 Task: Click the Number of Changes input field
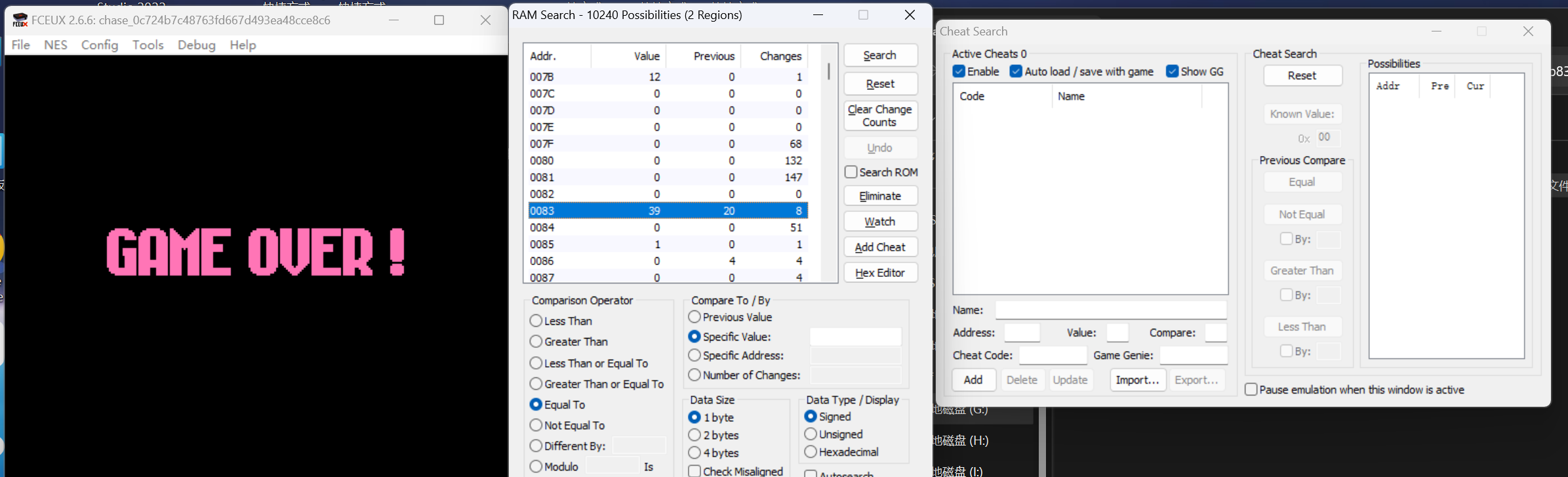[x=855, y=375]
